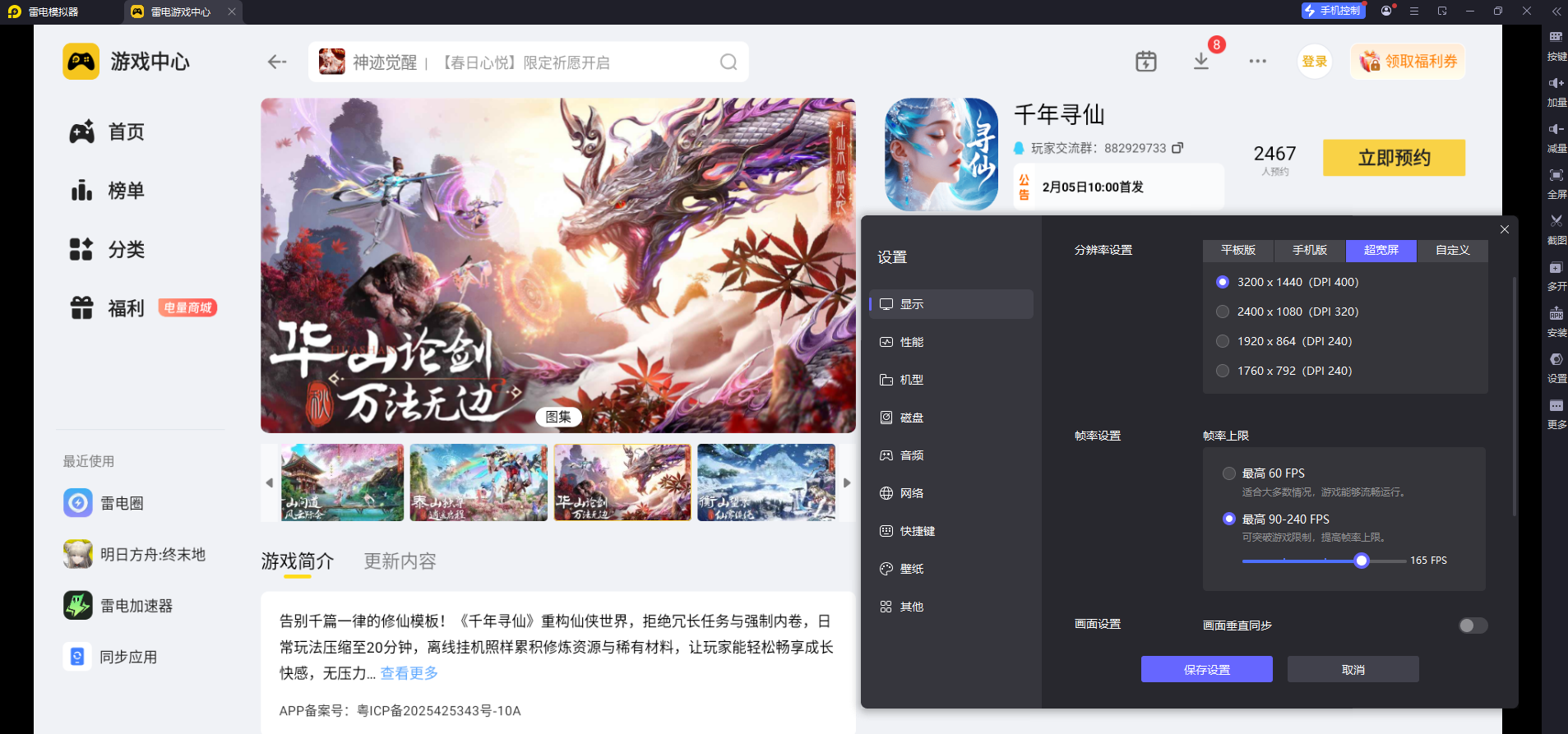Collapse the right toolbar with double-chevron
This screenshot has width=1568, height=734.
(1556, 11)
